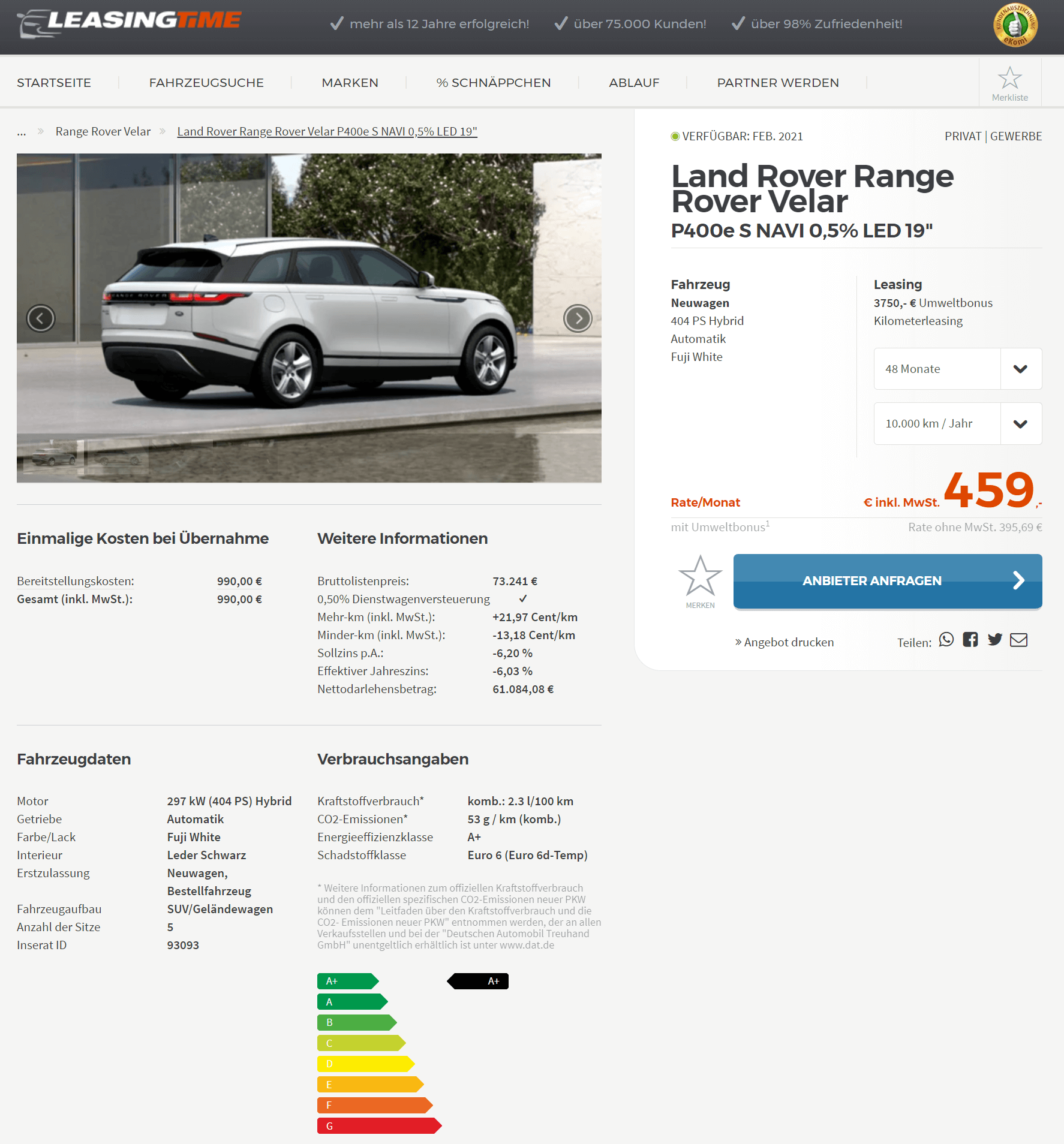This screenshot has height=1144, width=1064.
Task: Click '53 g / km (komb.)' emissions value
Action: tap(514, 819)
